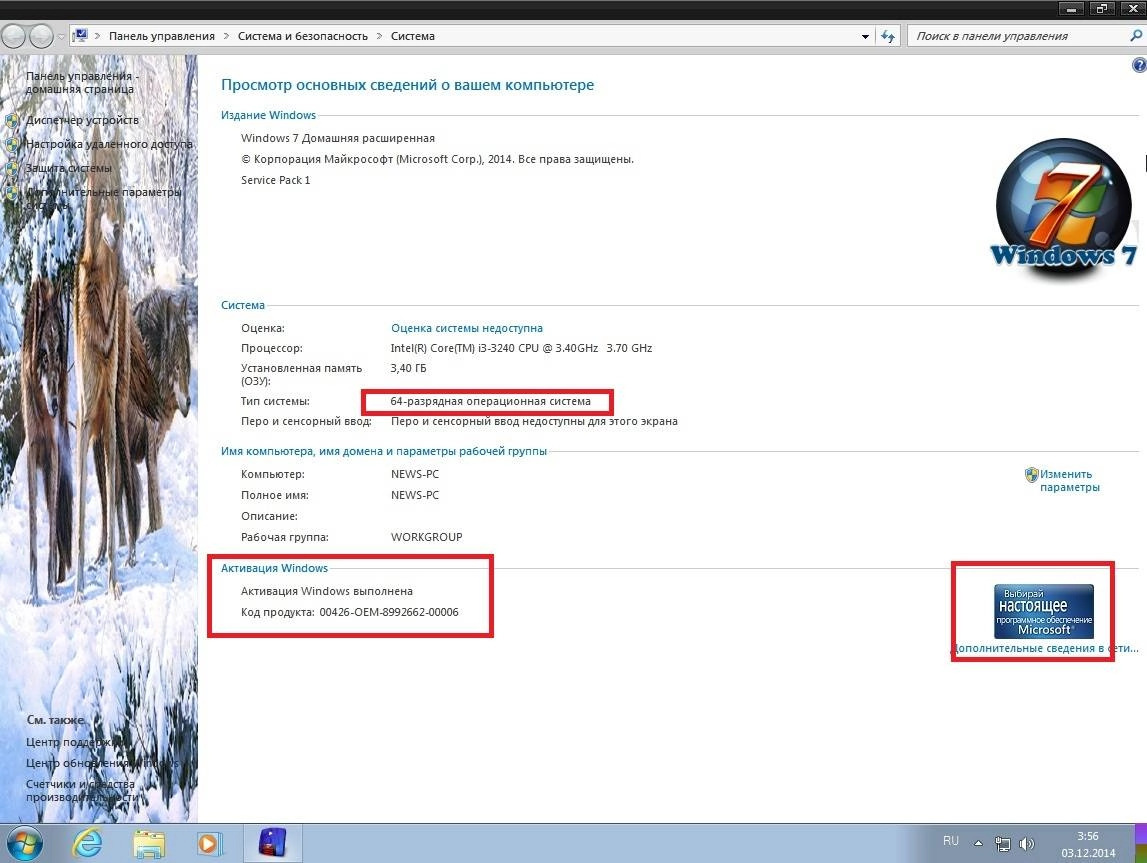Switch the RU input language indicator

click(x=950, y=841)
